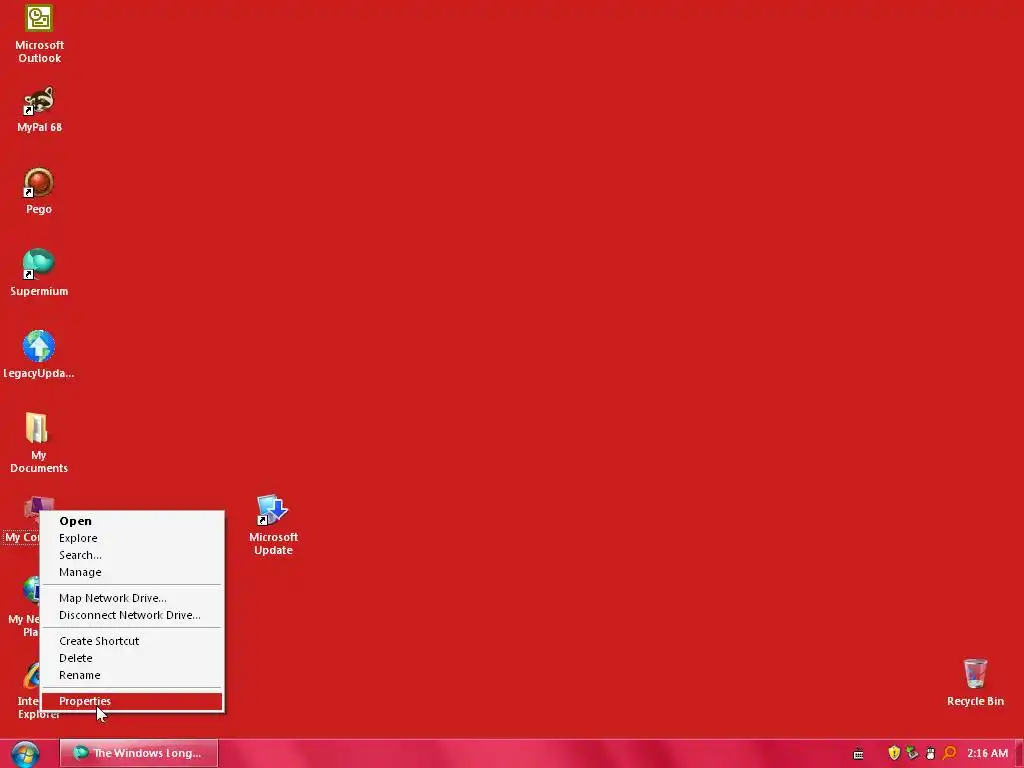Choose Open in the context menu

[x=132, y=521]
